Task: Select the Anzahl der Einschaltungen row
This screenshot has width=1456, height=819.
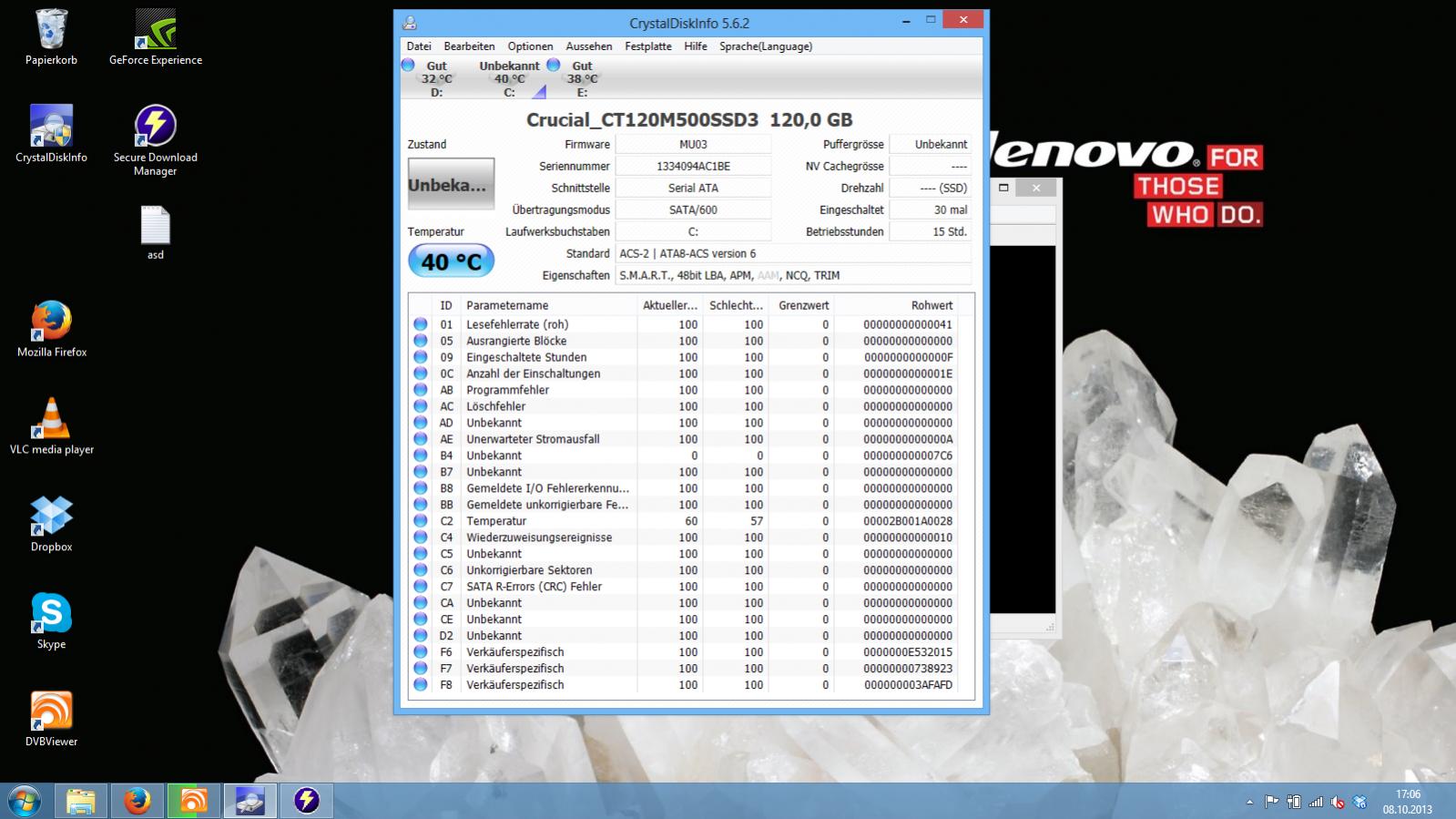Action: [685, 374]
